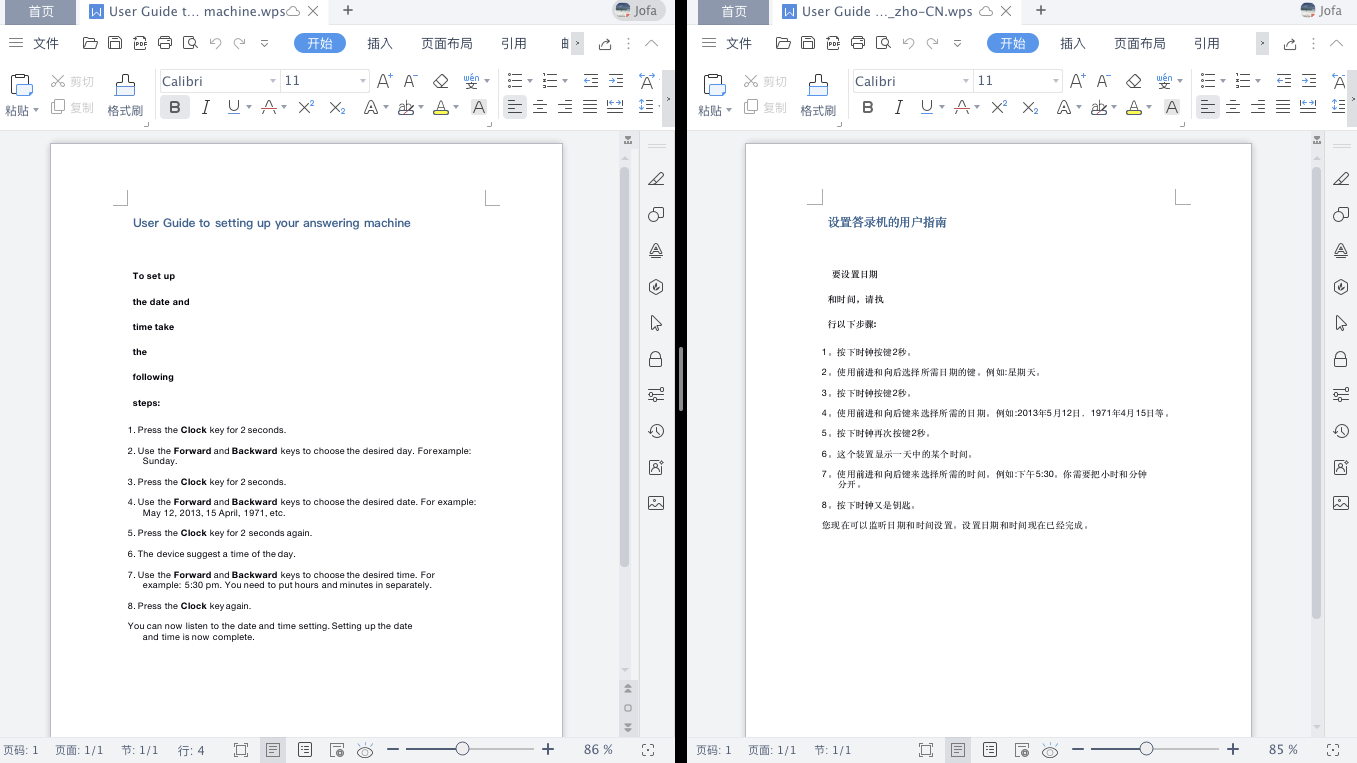Viewport: 1357px width, 763px height.
Task: Click 剪切 button in left window
Action: point(72,81)
